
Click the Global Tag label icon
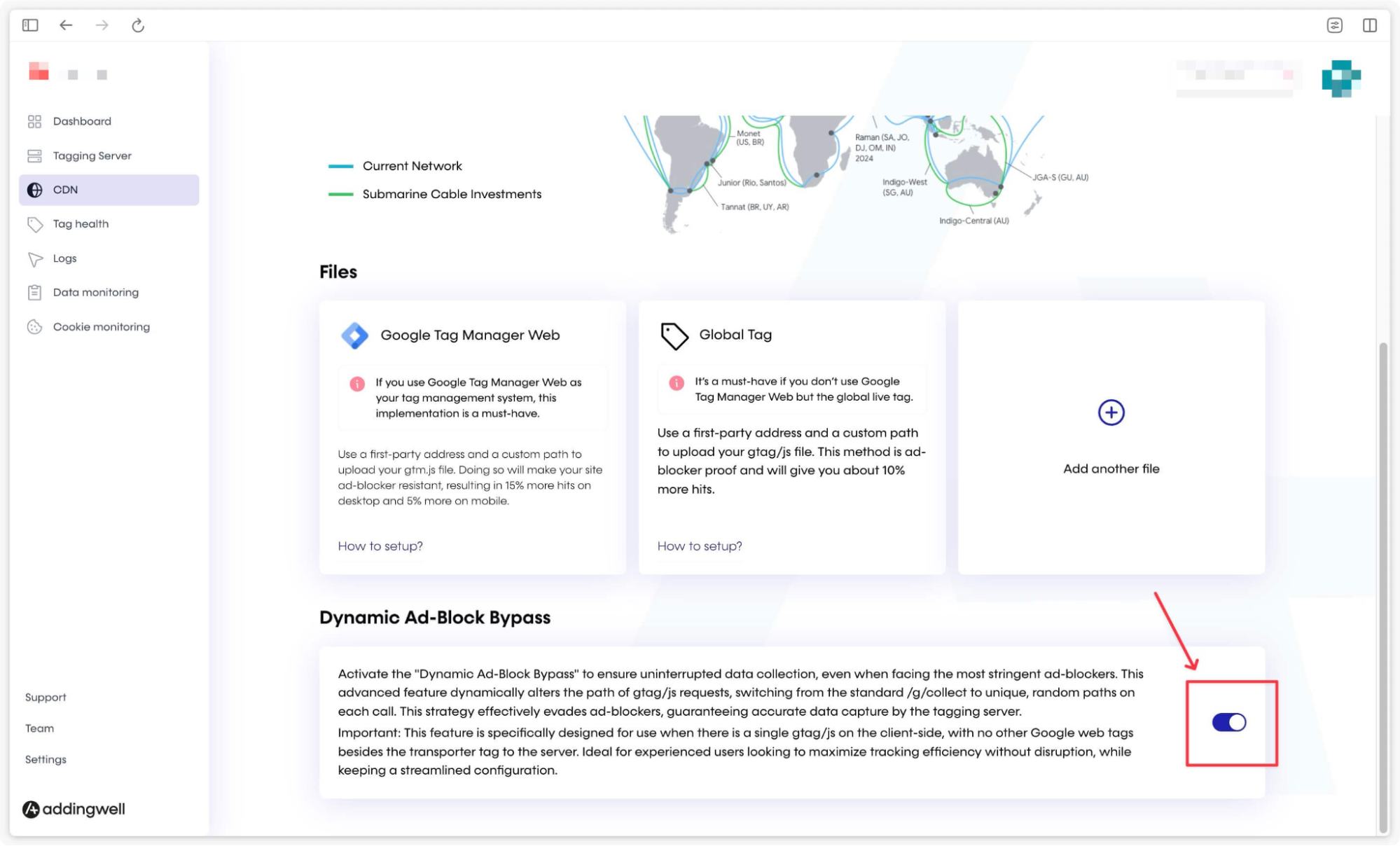coord(674,335)
